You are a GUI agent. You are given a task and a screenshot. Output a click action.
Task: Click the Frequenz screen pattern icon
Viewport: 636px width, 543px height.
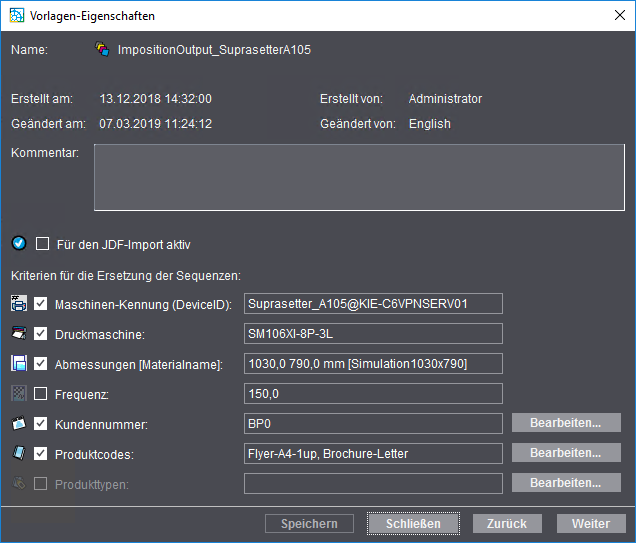[x=18, y=393]
